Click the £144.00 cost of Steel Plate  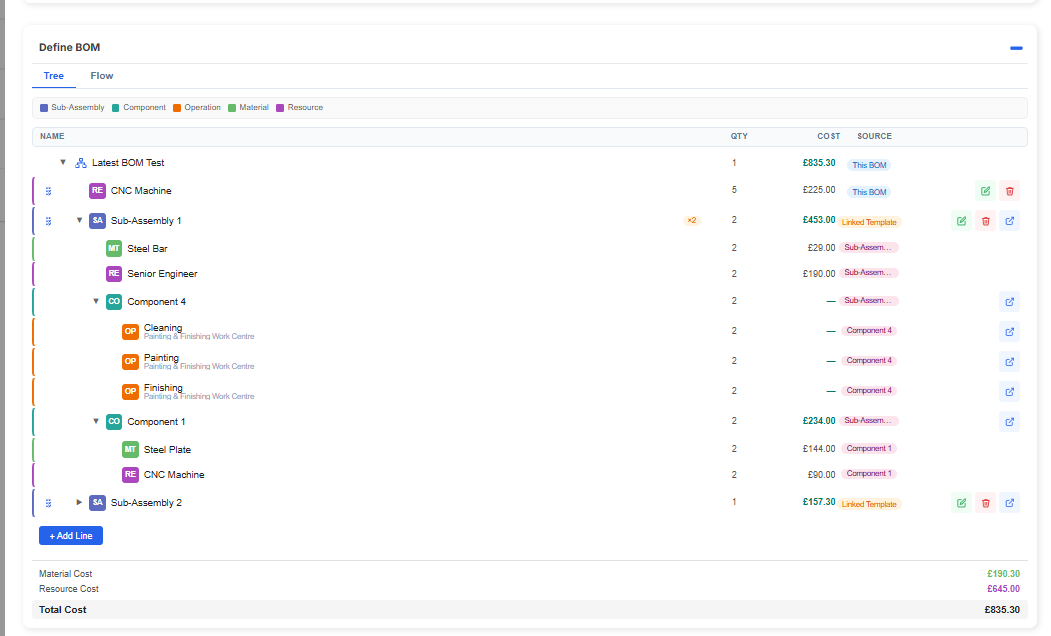point(819,449)
